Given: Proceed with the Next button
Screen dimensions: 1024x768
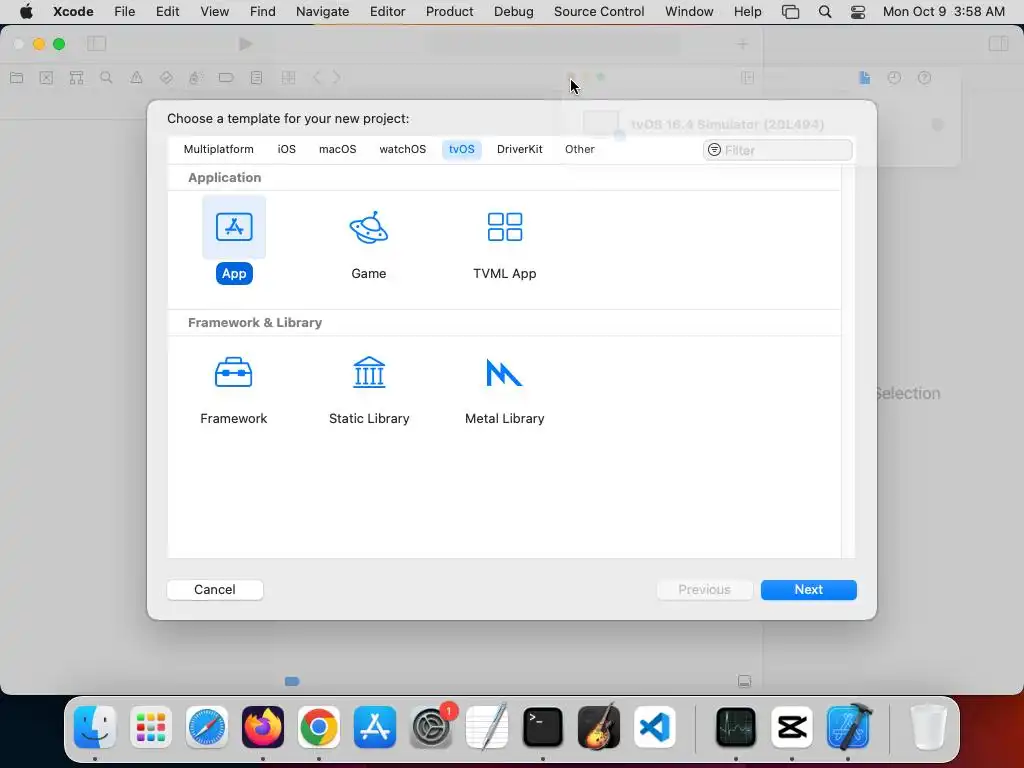Looking at the screenshot, I should 808,590.
